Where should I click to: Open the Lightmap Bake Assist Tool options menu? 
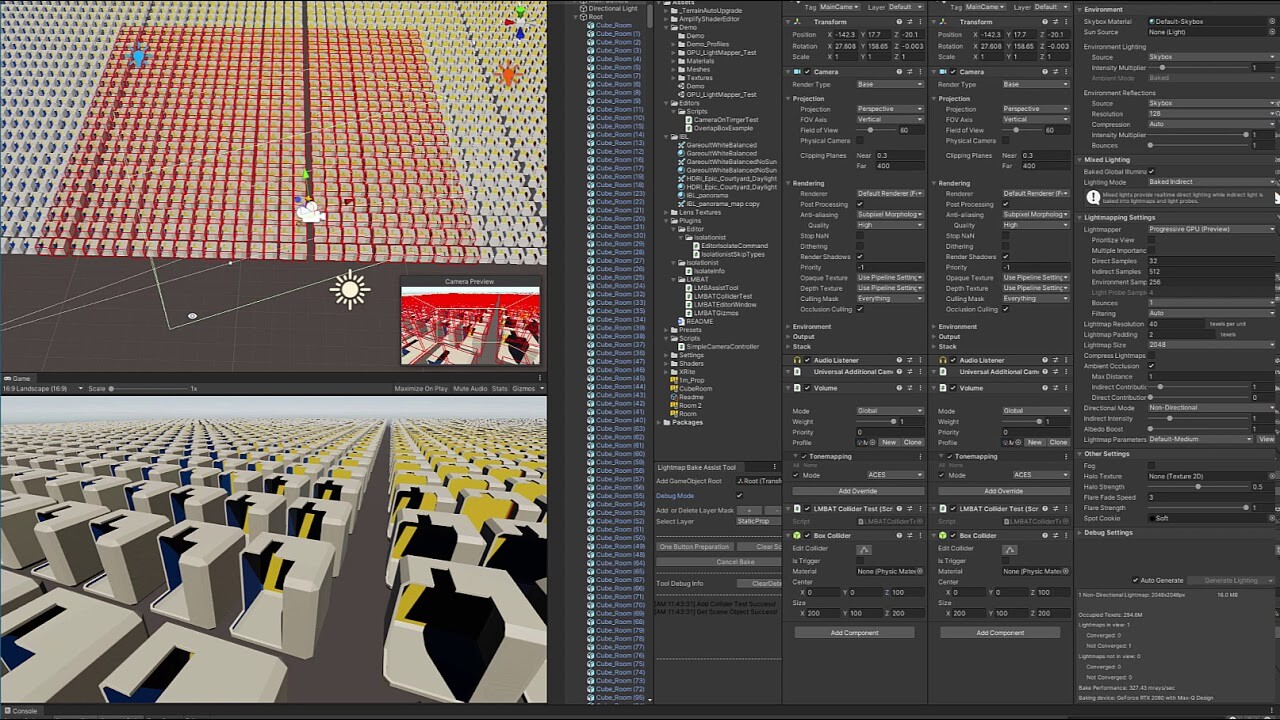[x=775, y=466]
